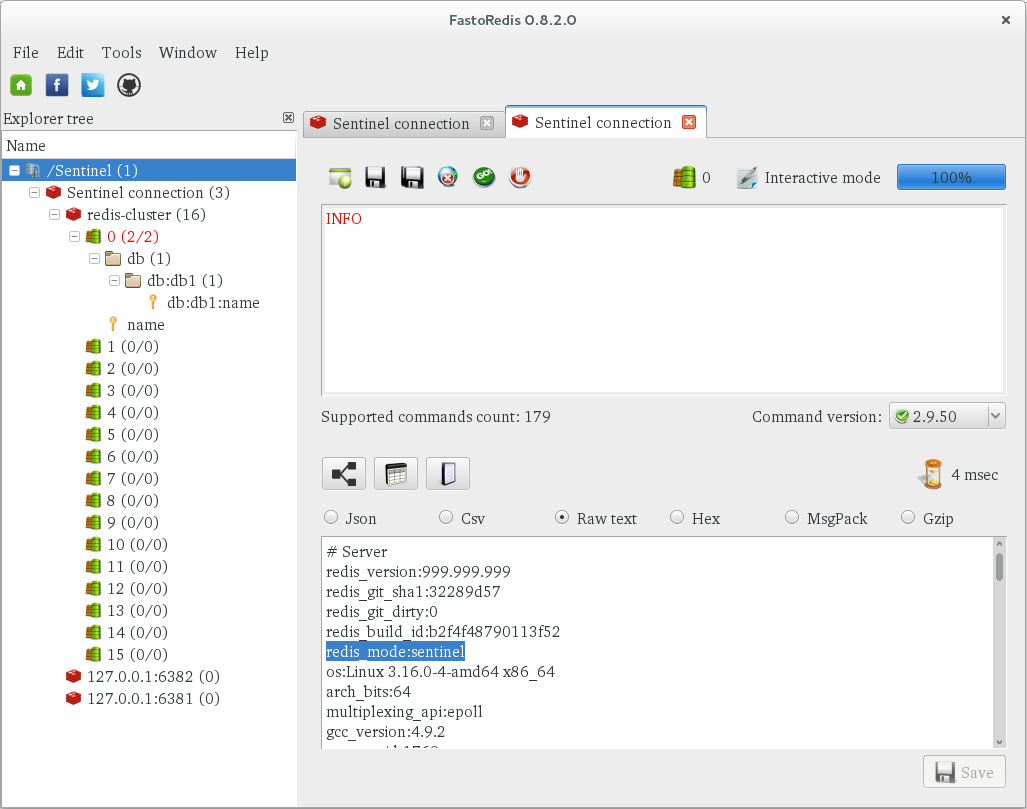Click the 100% progress bar
Screen dimensions: 1027x809
point(951,178)
